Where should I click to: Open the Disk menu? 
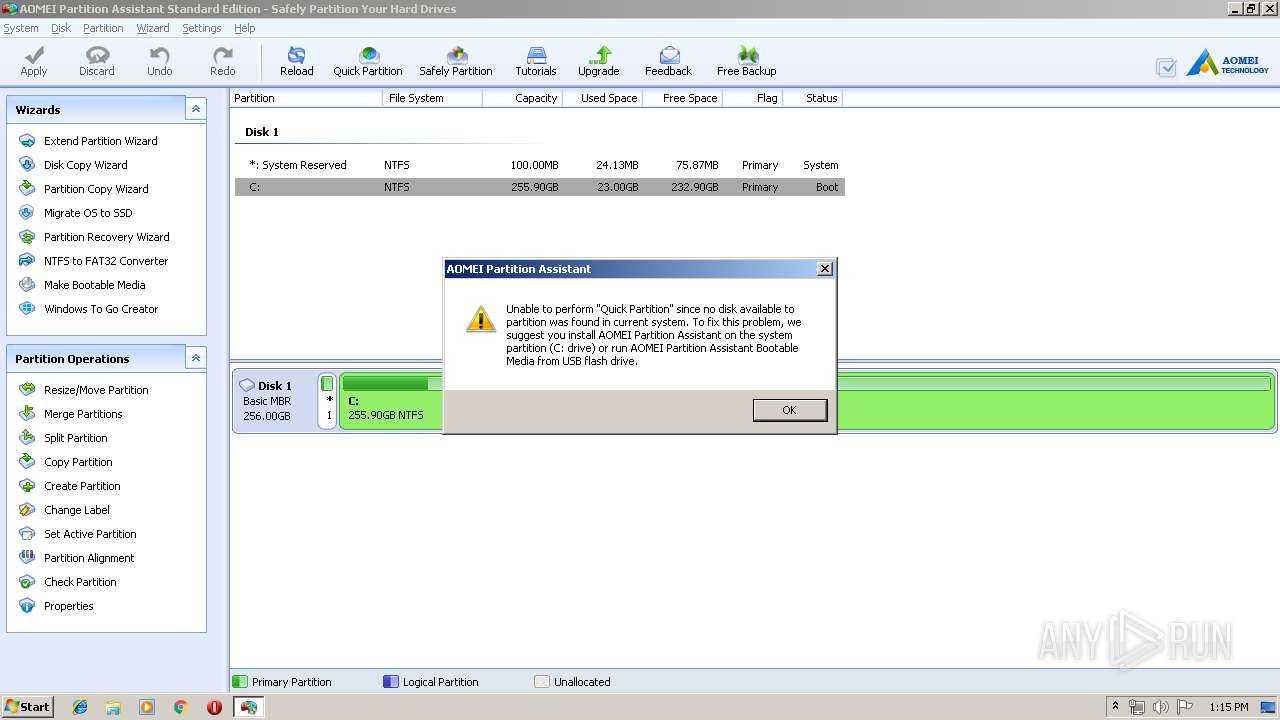coord(61,28)
